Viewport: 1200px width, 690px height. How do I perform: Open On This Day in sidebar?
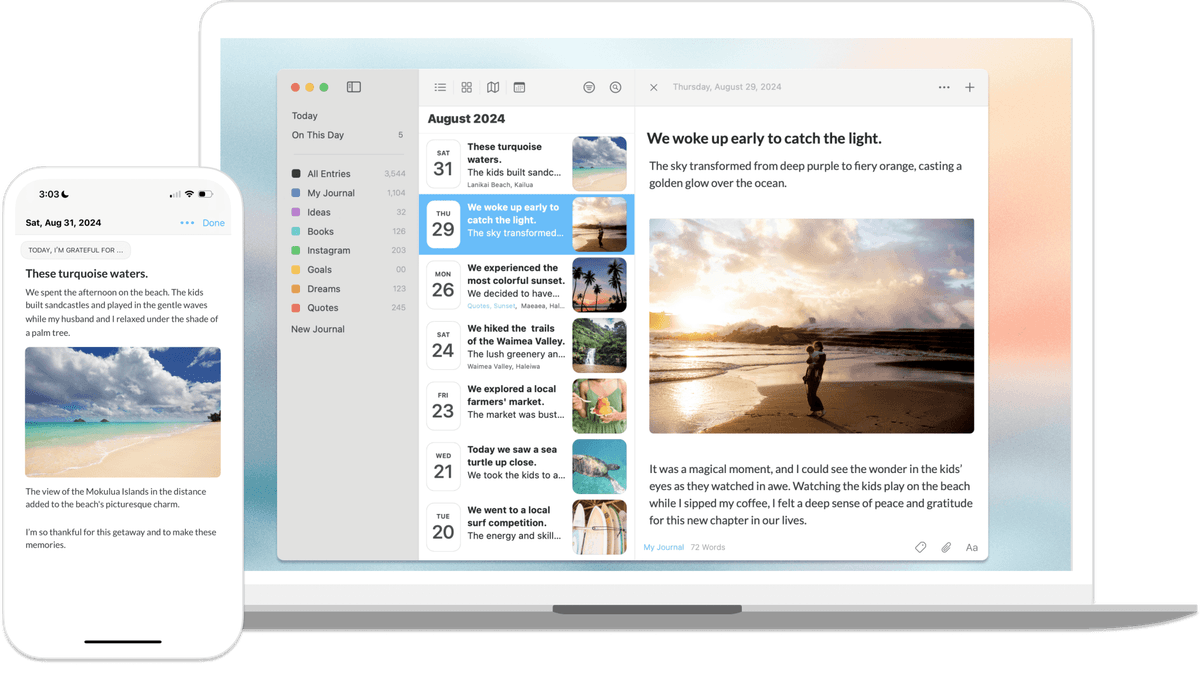tap(348, 135)
